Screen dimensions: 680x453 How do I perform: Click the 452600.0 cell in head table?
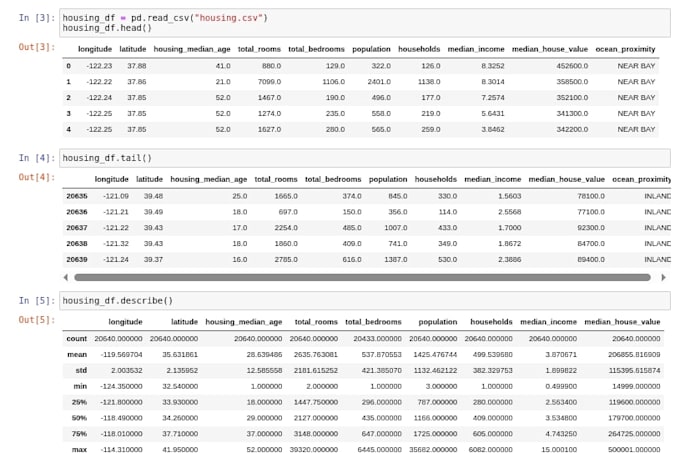[572, 66]
